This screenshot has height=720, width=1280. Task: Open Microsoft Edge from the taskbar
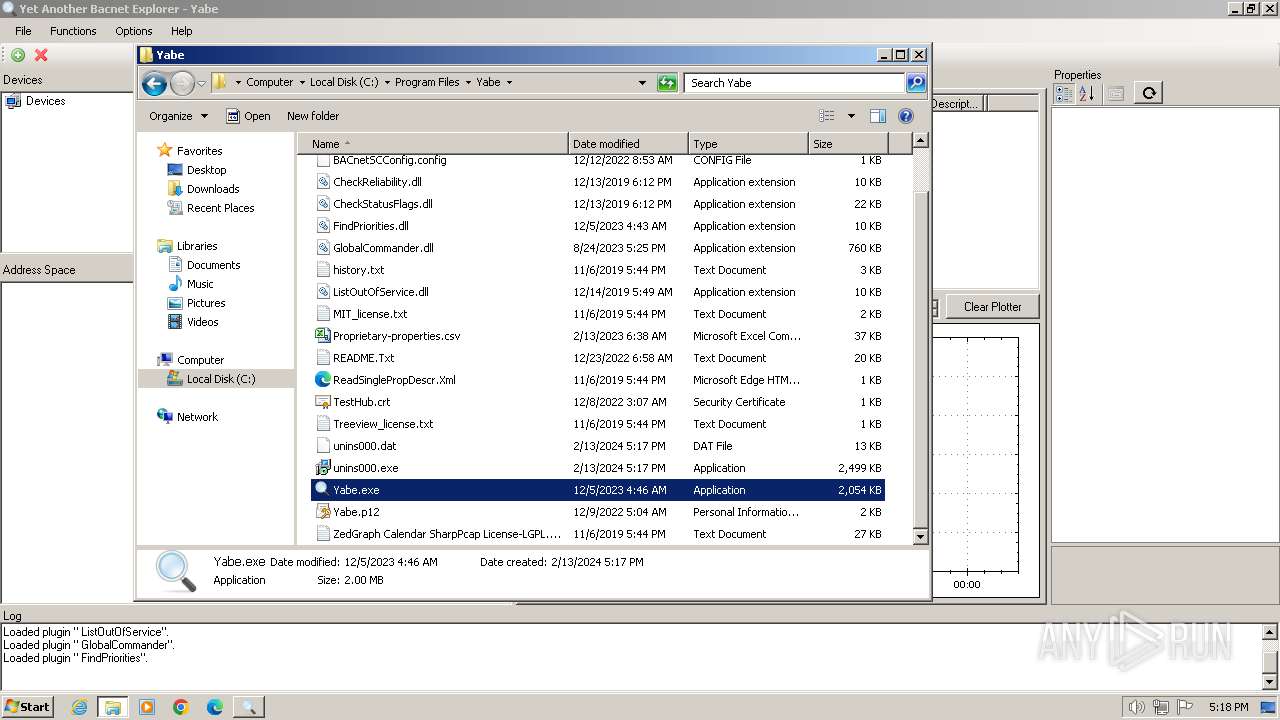click(215, 707)
